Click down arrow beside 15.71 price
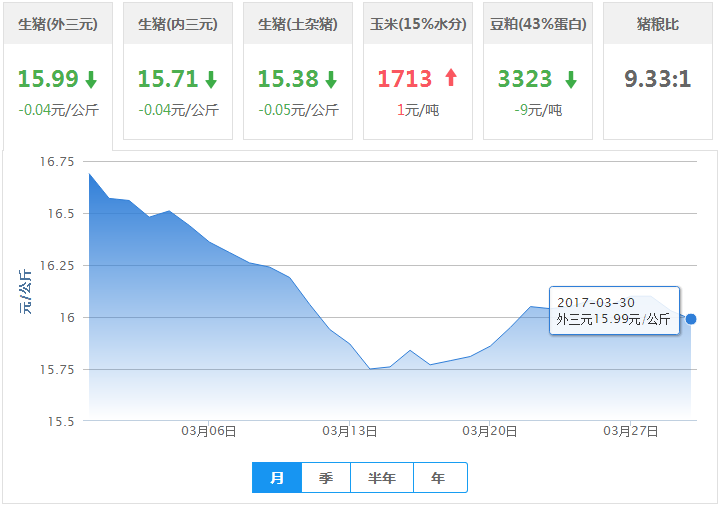 point(211,80)
